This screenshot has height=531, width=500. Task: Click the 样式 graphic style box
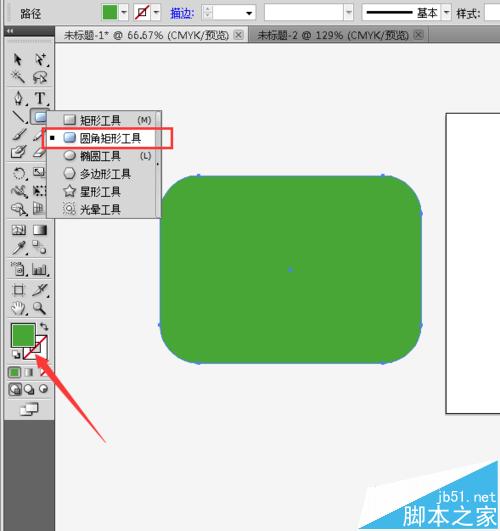492,13
